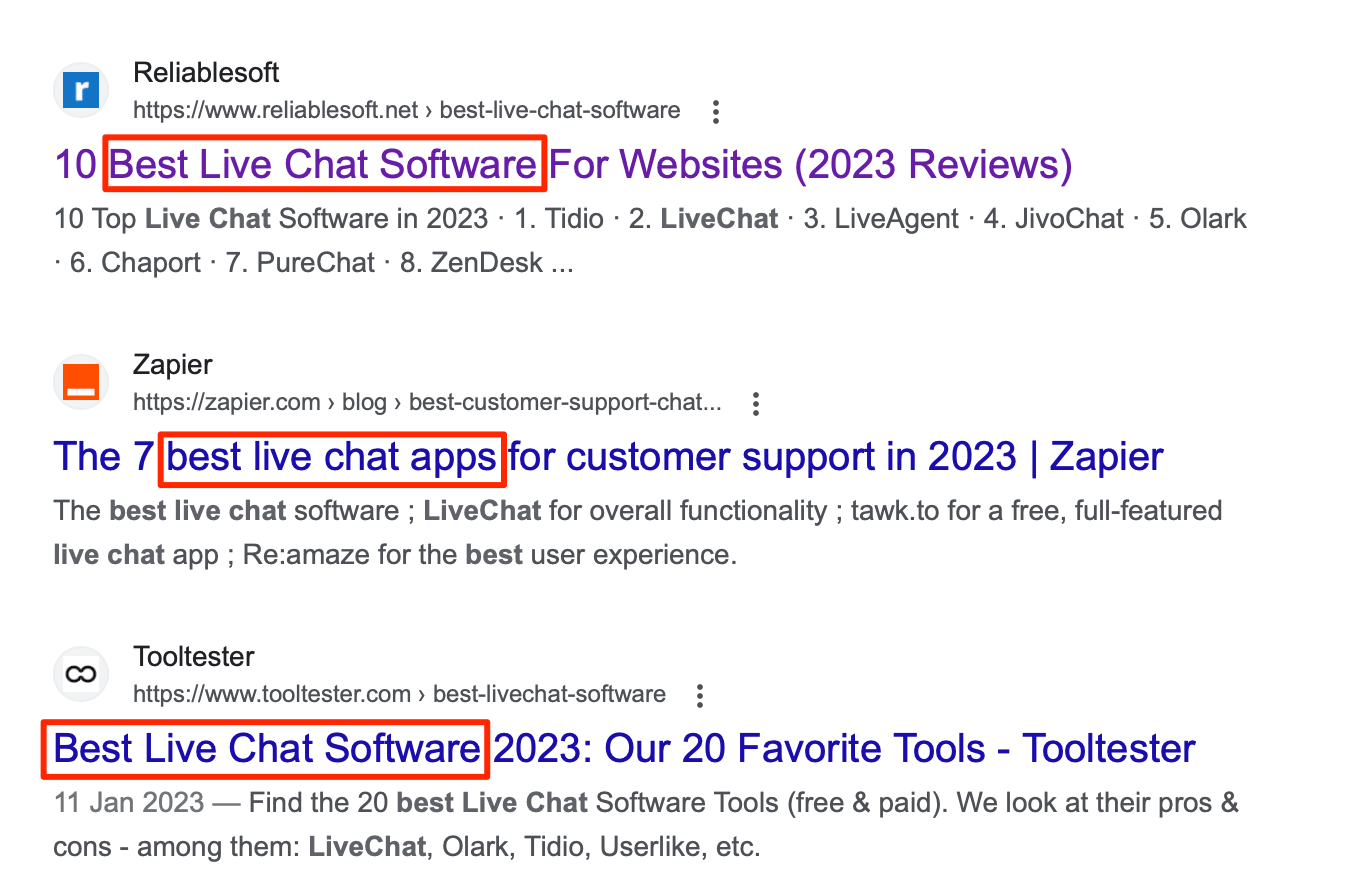Open more options next to Tooltester URL
Screen dimensions: 1368x884
[700, 695]
